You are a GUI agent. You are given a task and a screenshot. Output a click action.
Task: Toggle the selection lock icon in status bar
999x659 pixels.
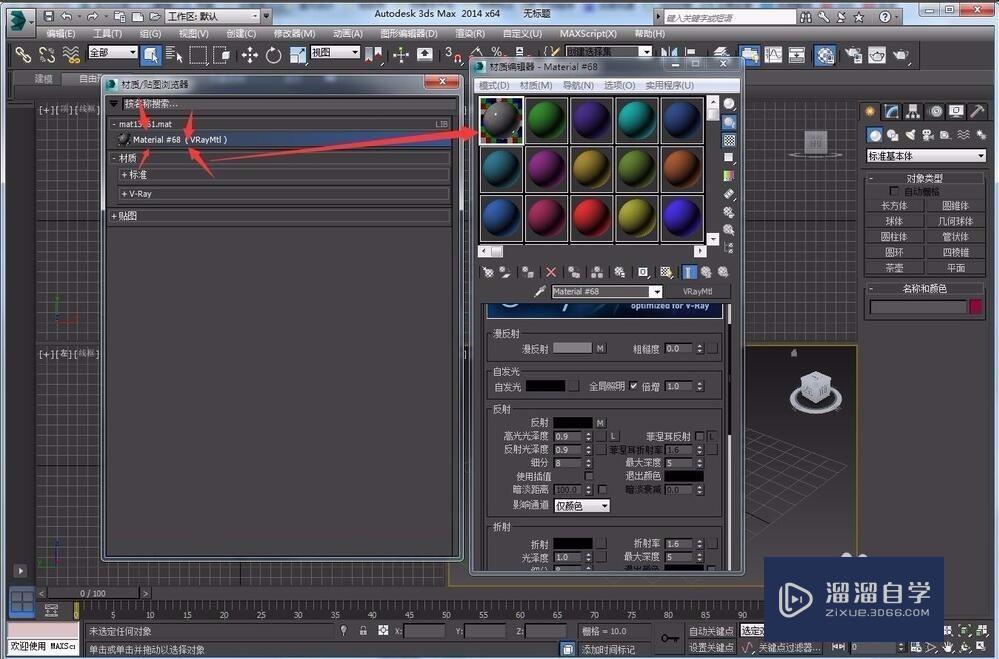363,630
